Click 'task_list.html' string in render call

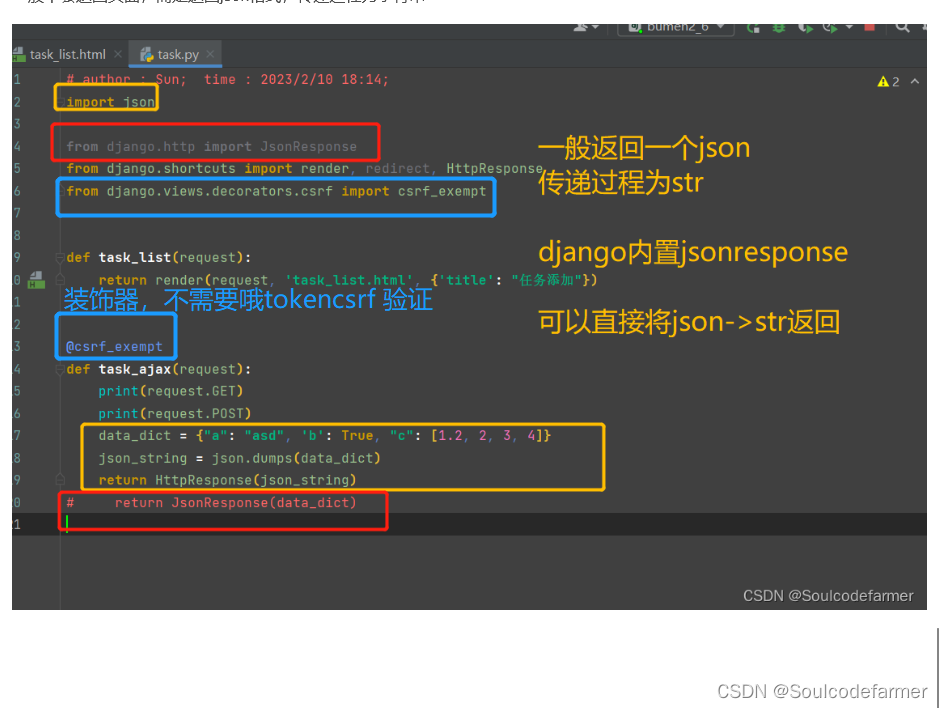349,280
